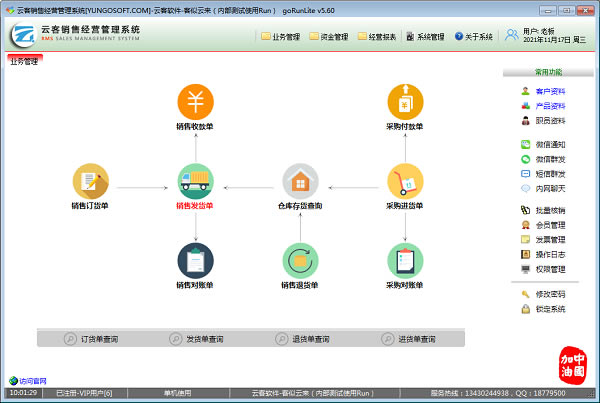Click the products icon beside 产品资料
The width and height of the screenshot is (600, 403).
coord(526,106)
